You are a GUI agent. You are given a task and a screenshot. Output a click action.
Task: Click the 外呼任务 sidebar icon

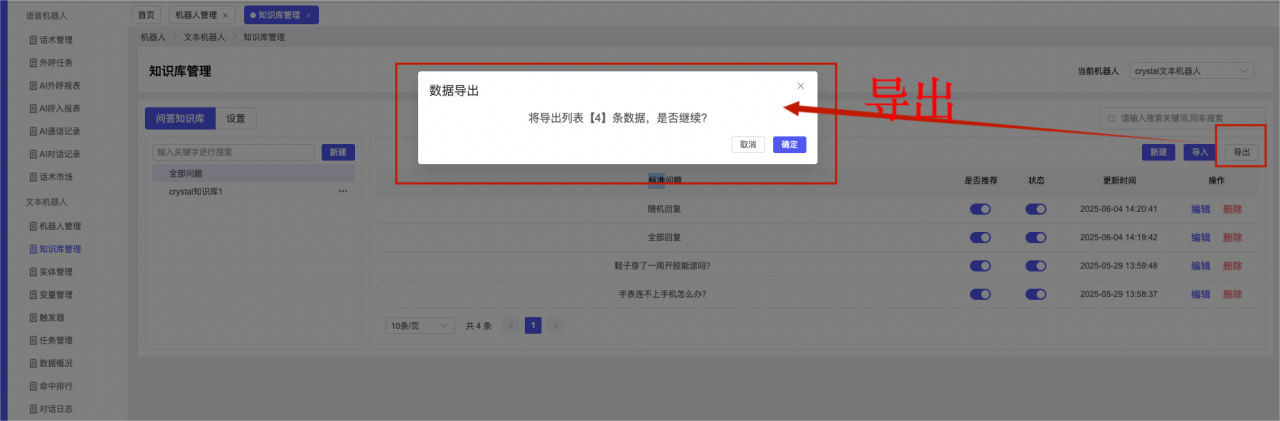click(33, 63)
